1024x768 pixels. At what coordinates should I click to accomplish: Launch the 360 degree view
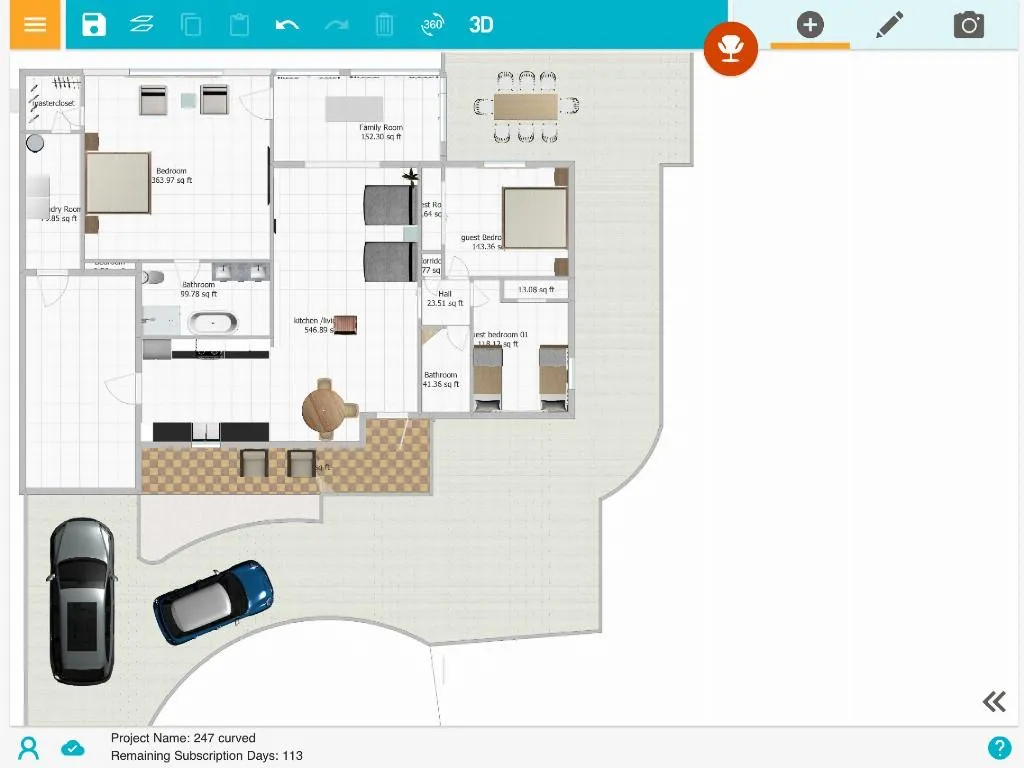tap(432, 25)
